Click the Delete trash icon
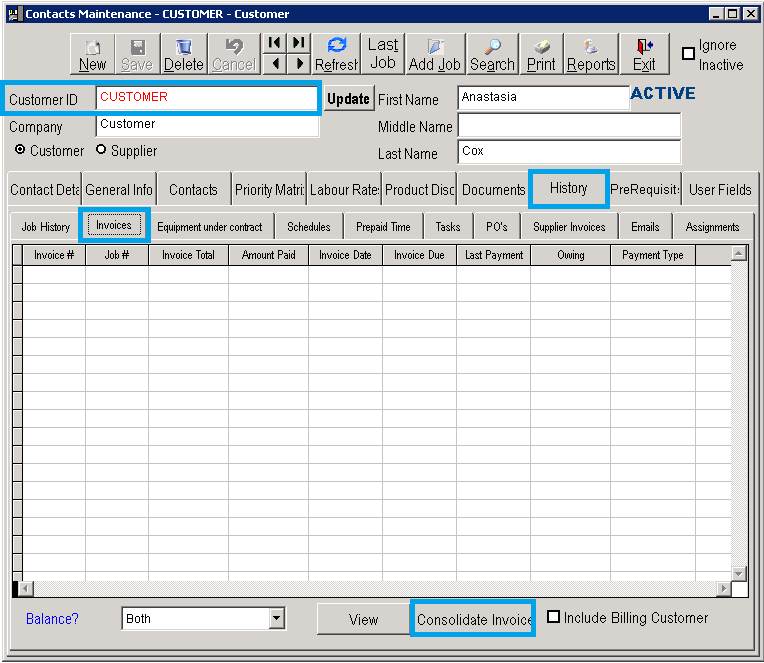This screenshot has height=663, width=764. [x=183, y=54]
